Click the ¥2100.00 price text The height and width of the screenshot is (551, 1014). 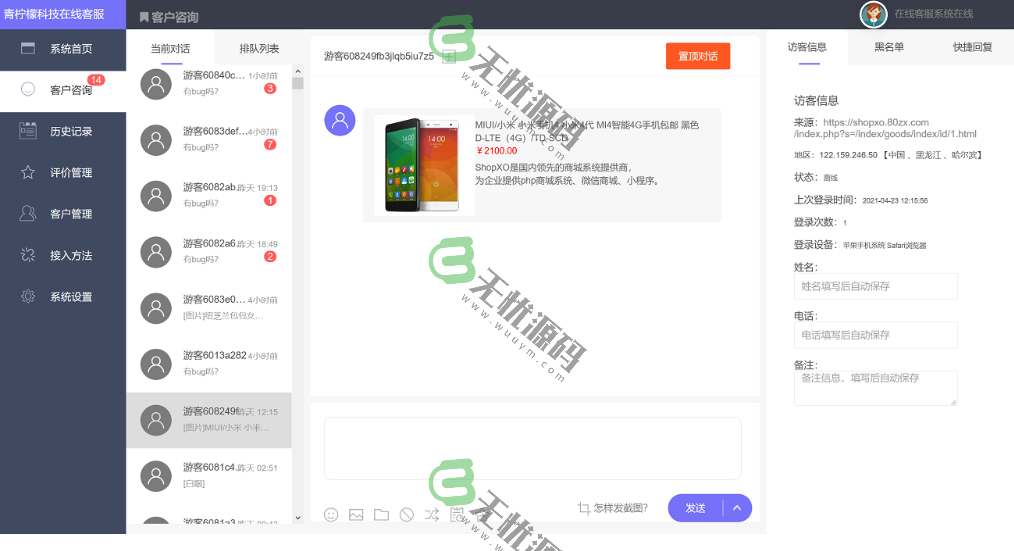pos(496,151)
